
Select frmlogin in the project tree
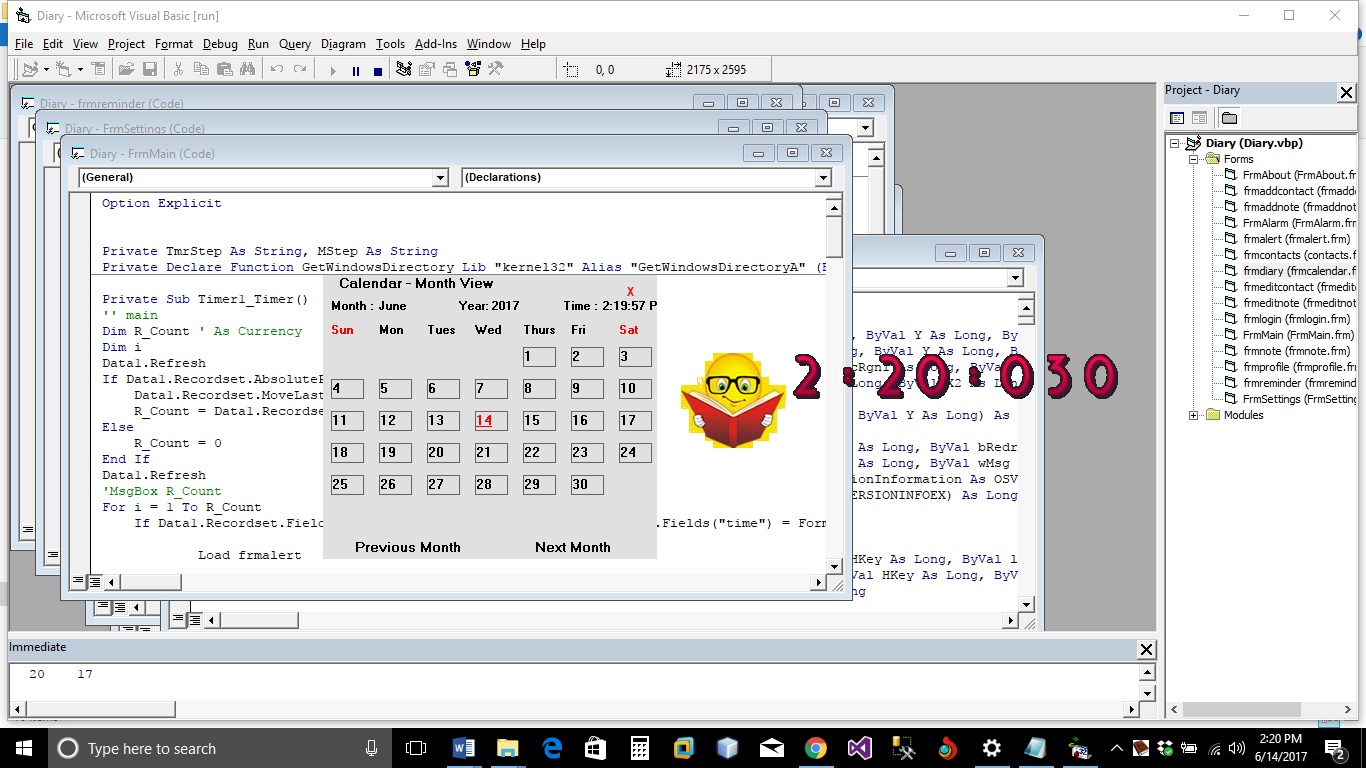click(x=1282, y=319)
